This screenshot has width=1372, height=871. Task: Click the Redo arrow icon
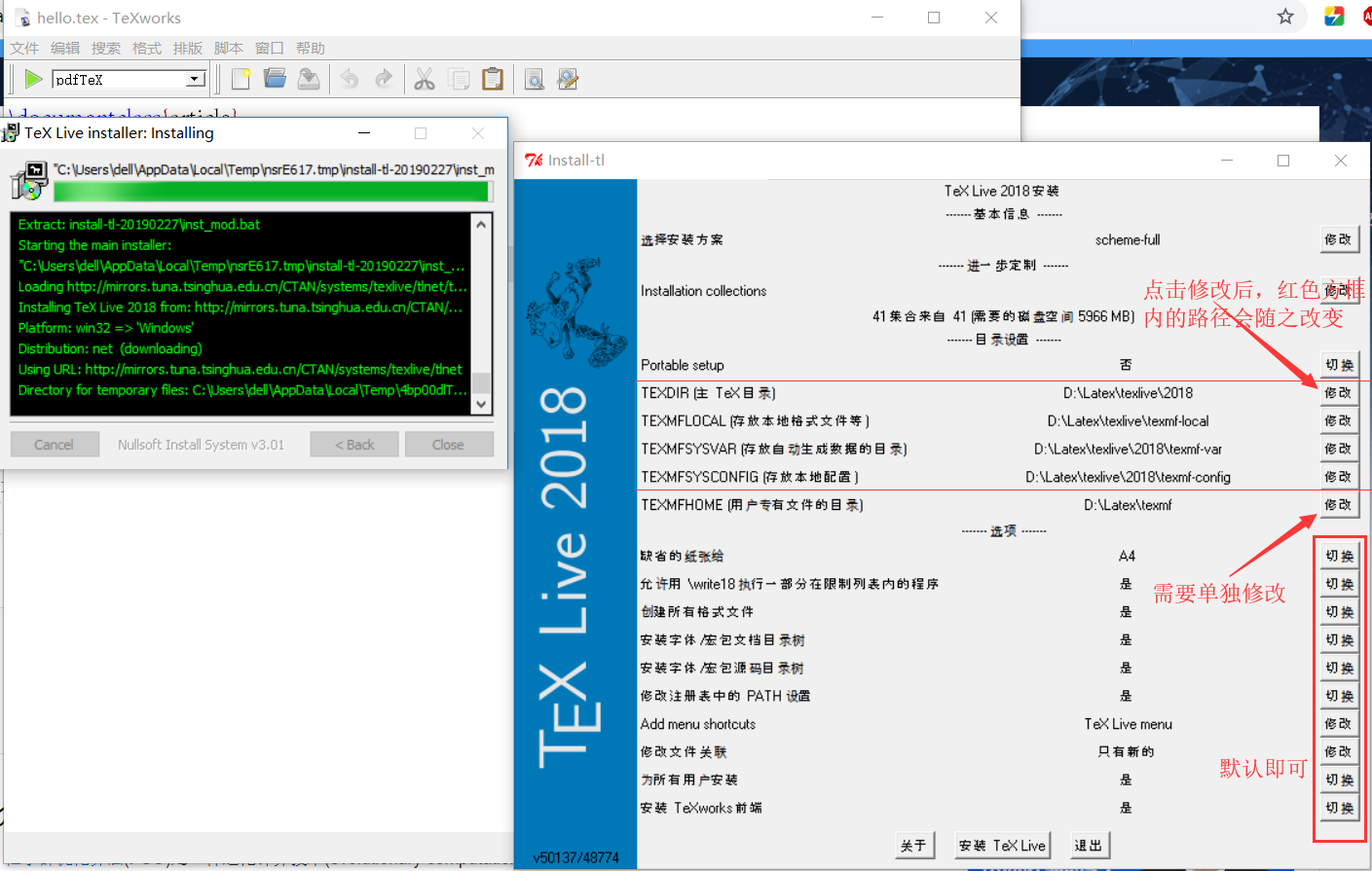point(387,79)
